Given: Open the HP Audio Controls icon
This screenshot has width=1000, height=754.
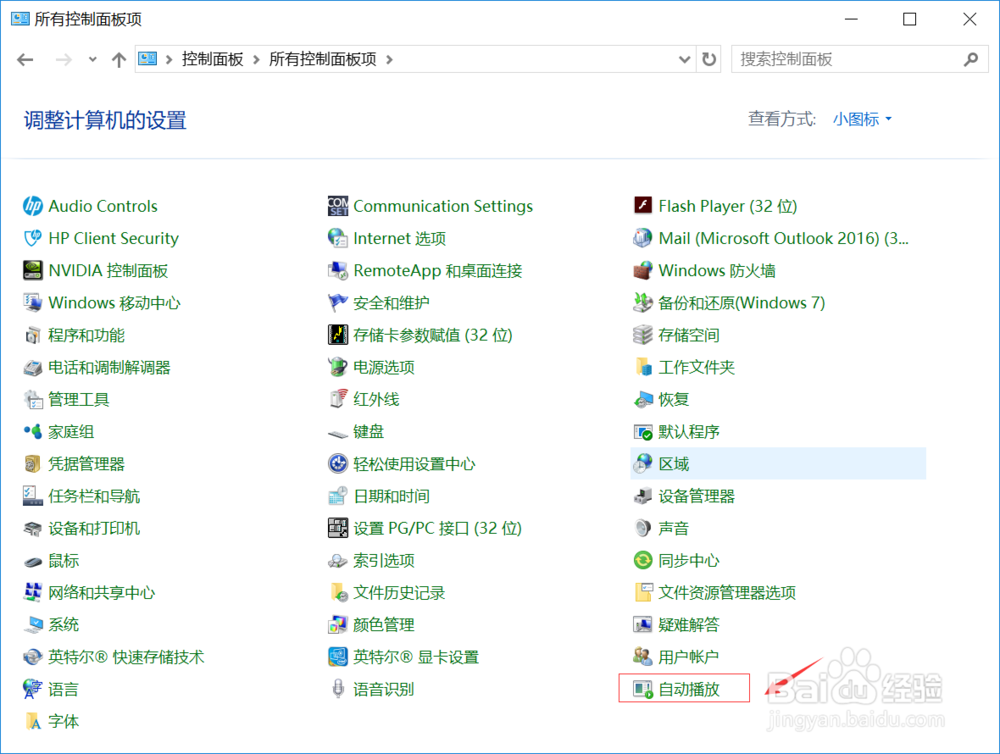Looking at the screenshot, I should [x=33, y=206].
